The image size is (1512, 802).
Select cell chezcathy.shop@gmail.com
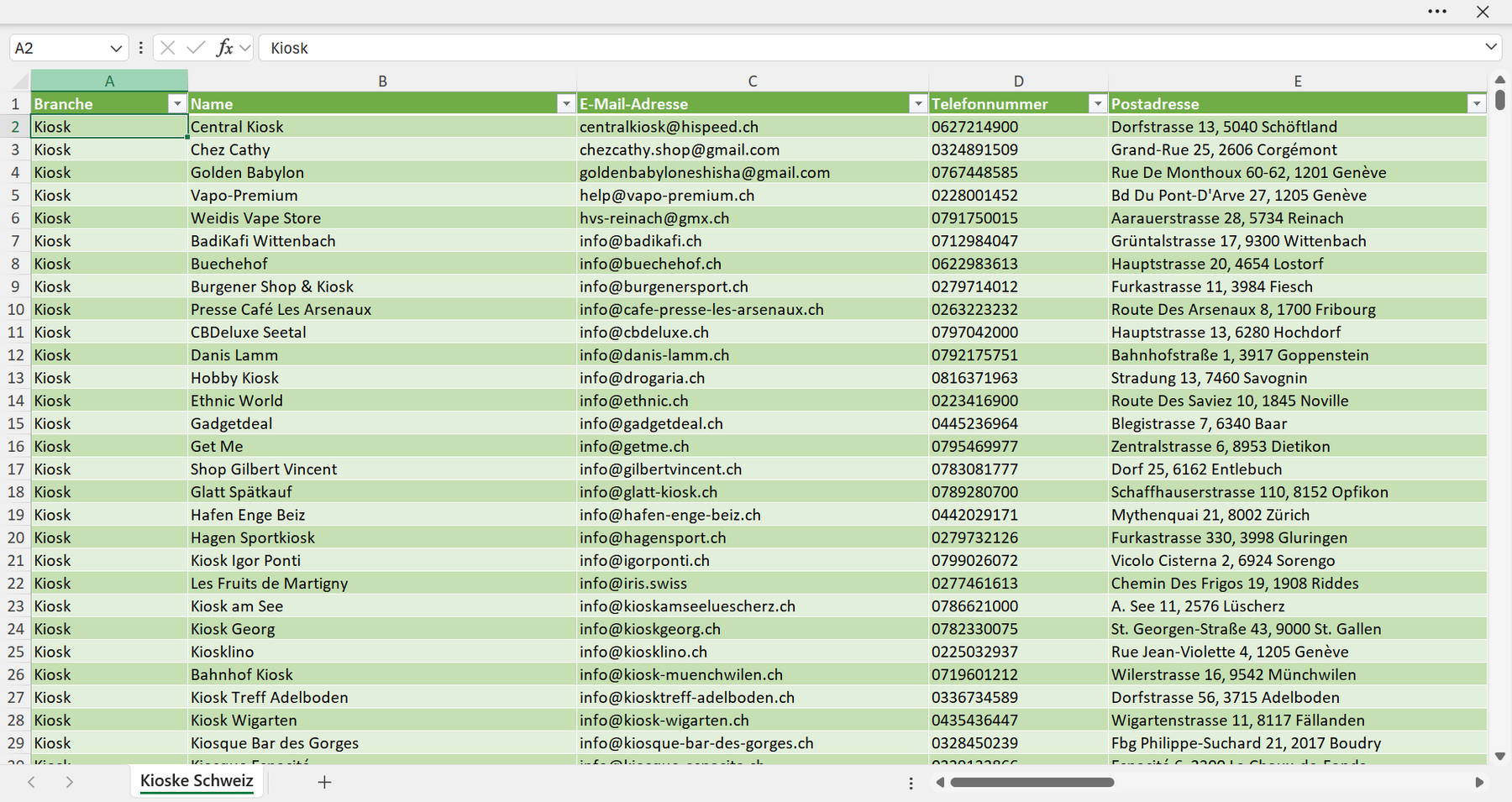click(753, 149)
